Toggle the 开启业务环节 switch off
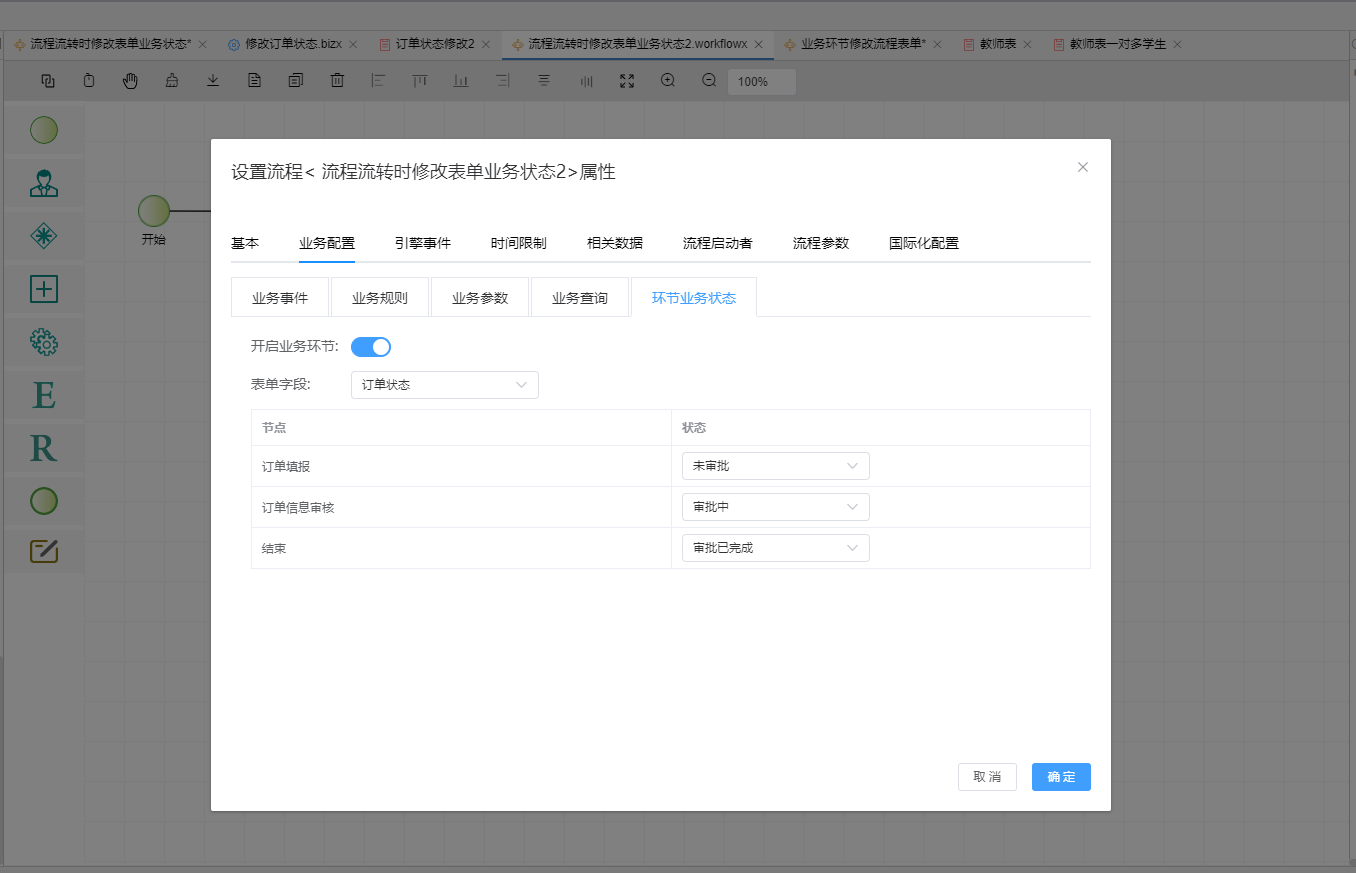 coord(370,347)
